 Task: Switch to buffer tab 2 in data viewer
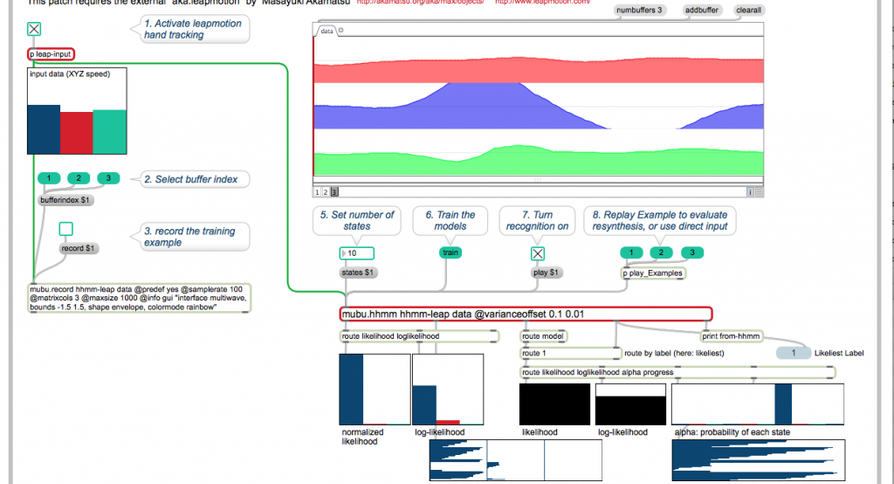(326, 192)
